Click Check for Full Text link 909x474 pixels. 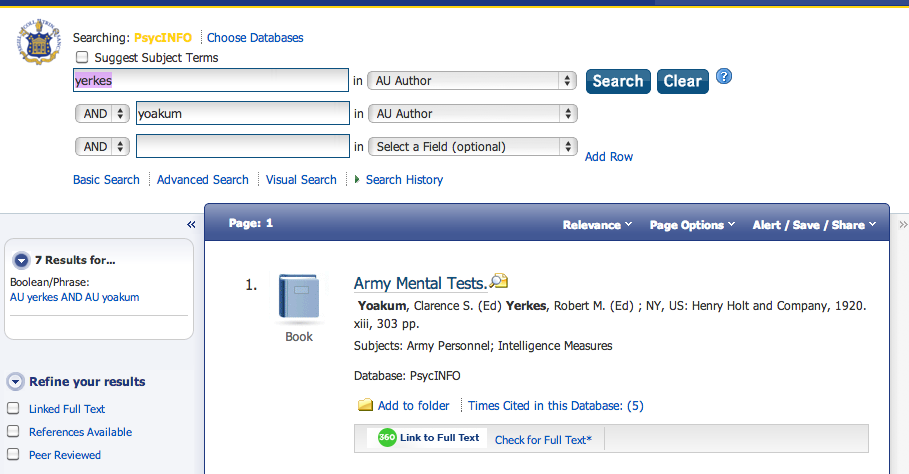543,440
